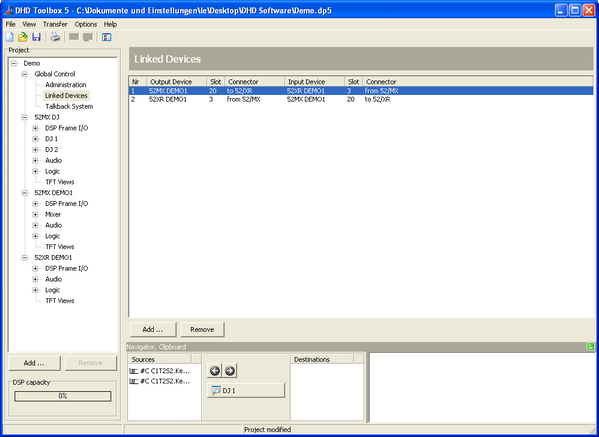Click the Save floppy disk icon
This screenshot has height=437, width=599.
tap(36, 37)
